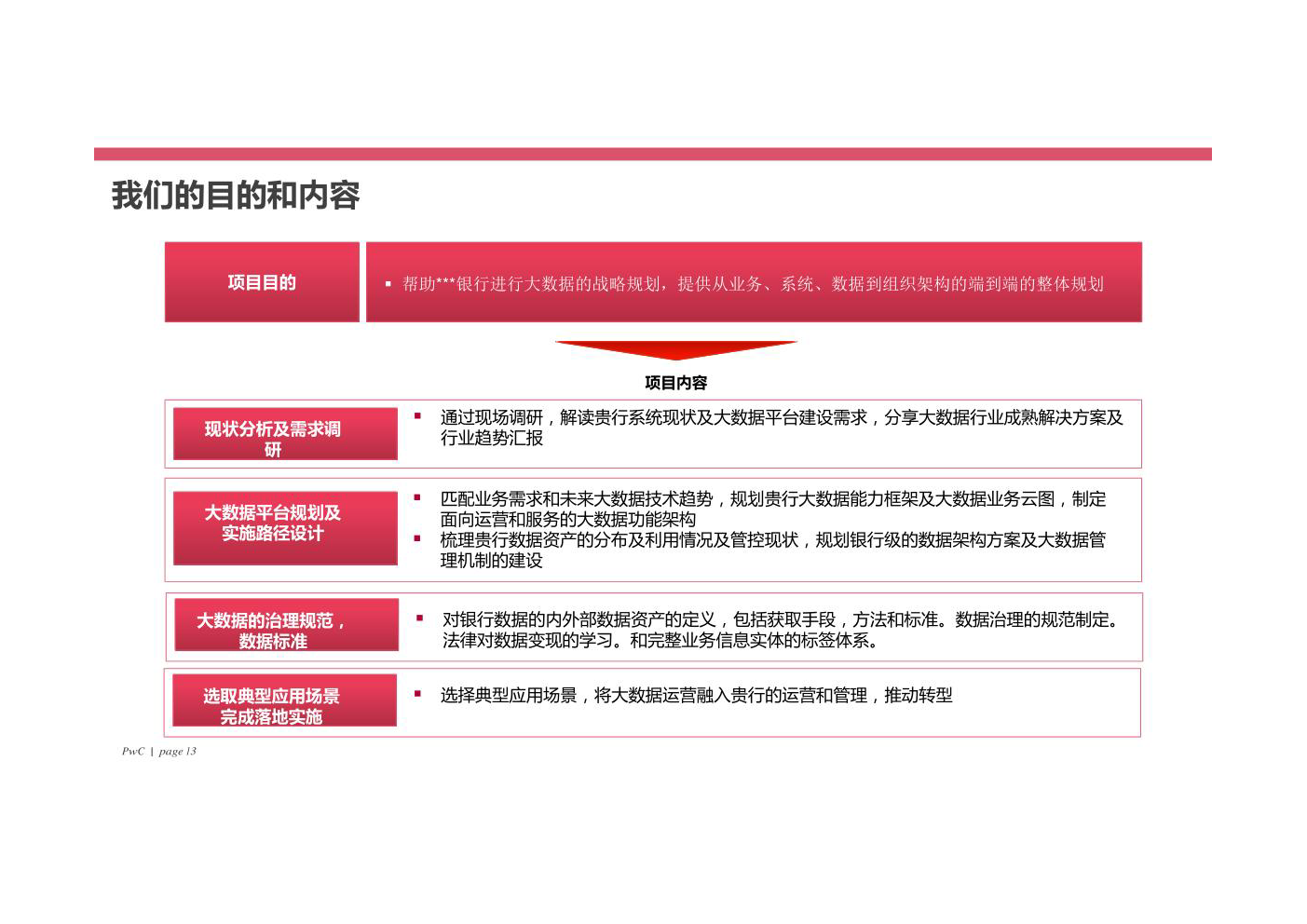Click the 选取典型应用场景完成落地实施 box
Image resolution: width=1307 pixels, height=924 pixels.
pyautogui.click(x=285, y=700)
